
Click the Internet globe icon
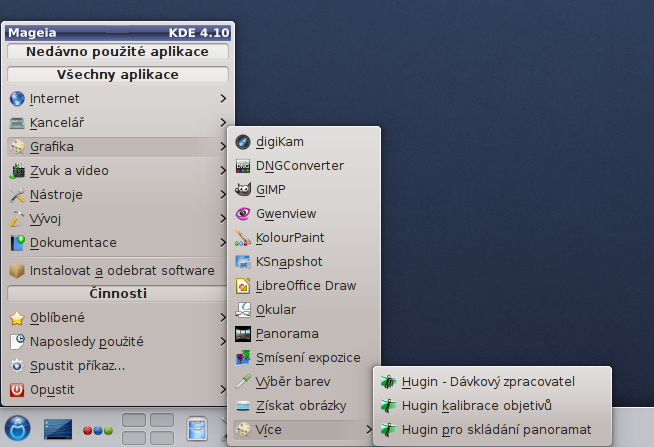tap(17, 99)
